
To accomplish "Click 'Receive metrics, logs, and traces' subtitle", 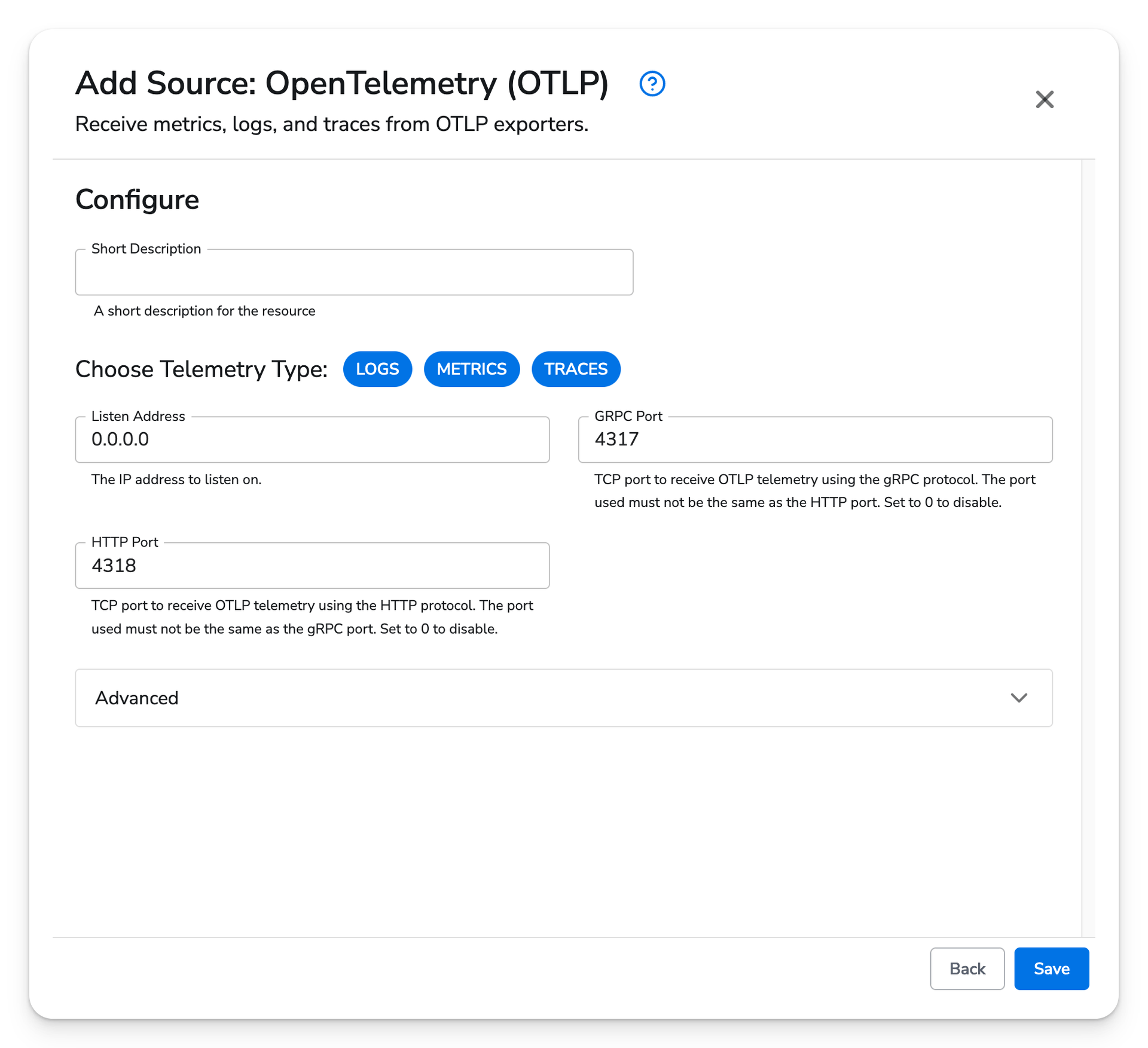I will pyautogui.click(x=332, y=124).
